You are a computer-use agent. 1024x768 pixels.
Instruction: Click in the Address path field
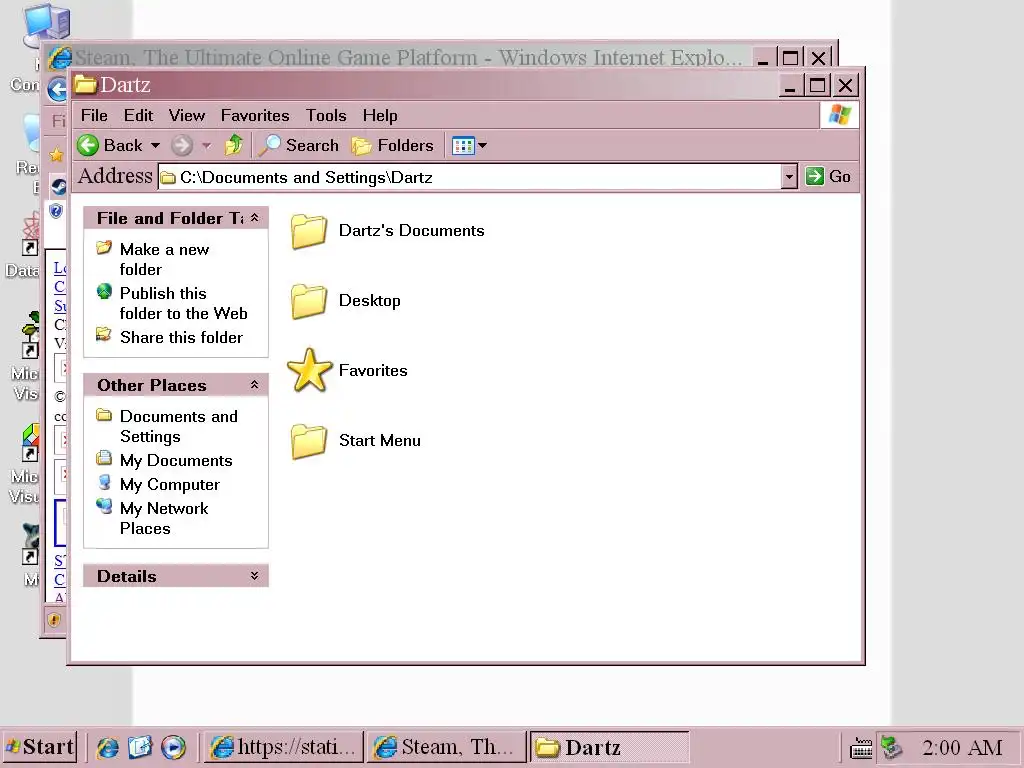click(x=470, y=177)
